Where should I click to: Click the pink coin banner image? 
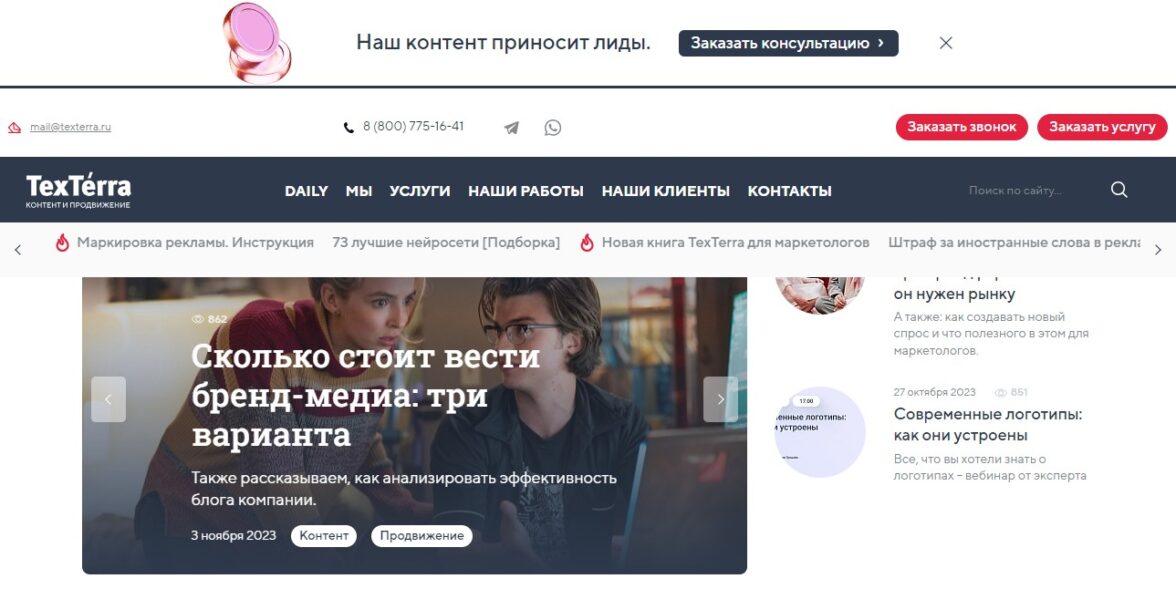[256, 43]
